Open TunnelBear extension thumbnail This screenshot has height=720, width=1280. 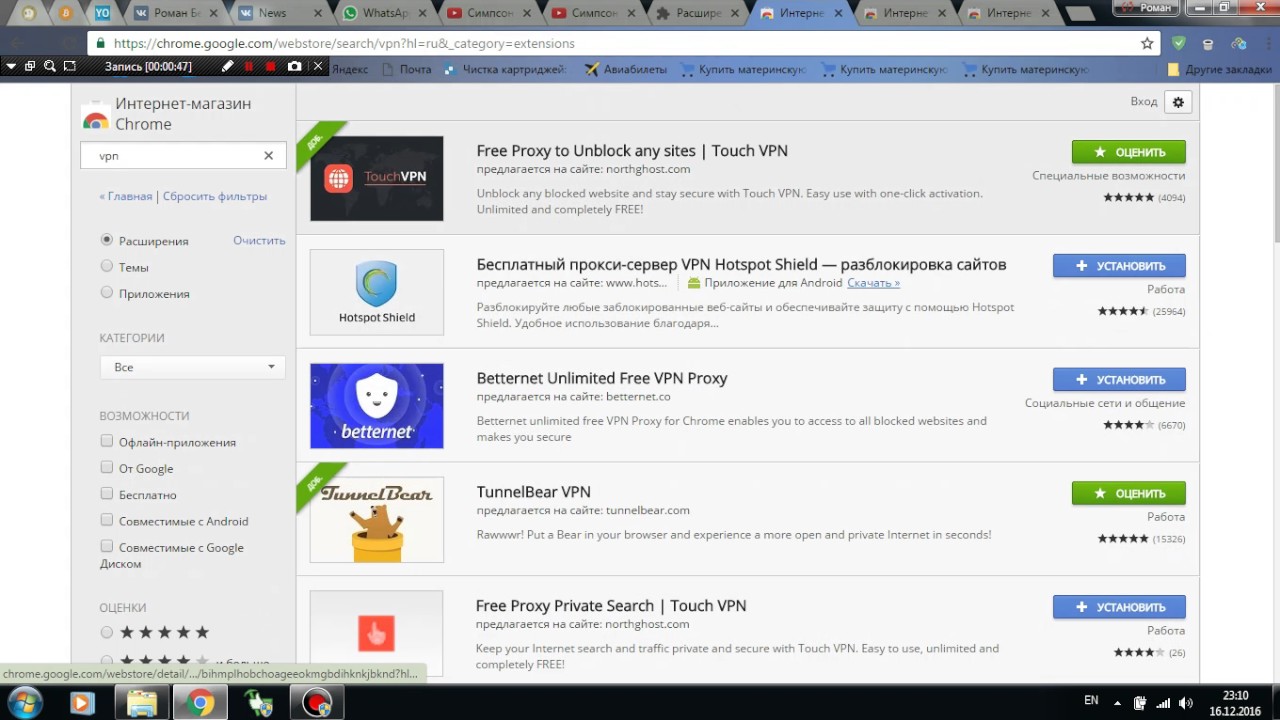click(377, 520)
